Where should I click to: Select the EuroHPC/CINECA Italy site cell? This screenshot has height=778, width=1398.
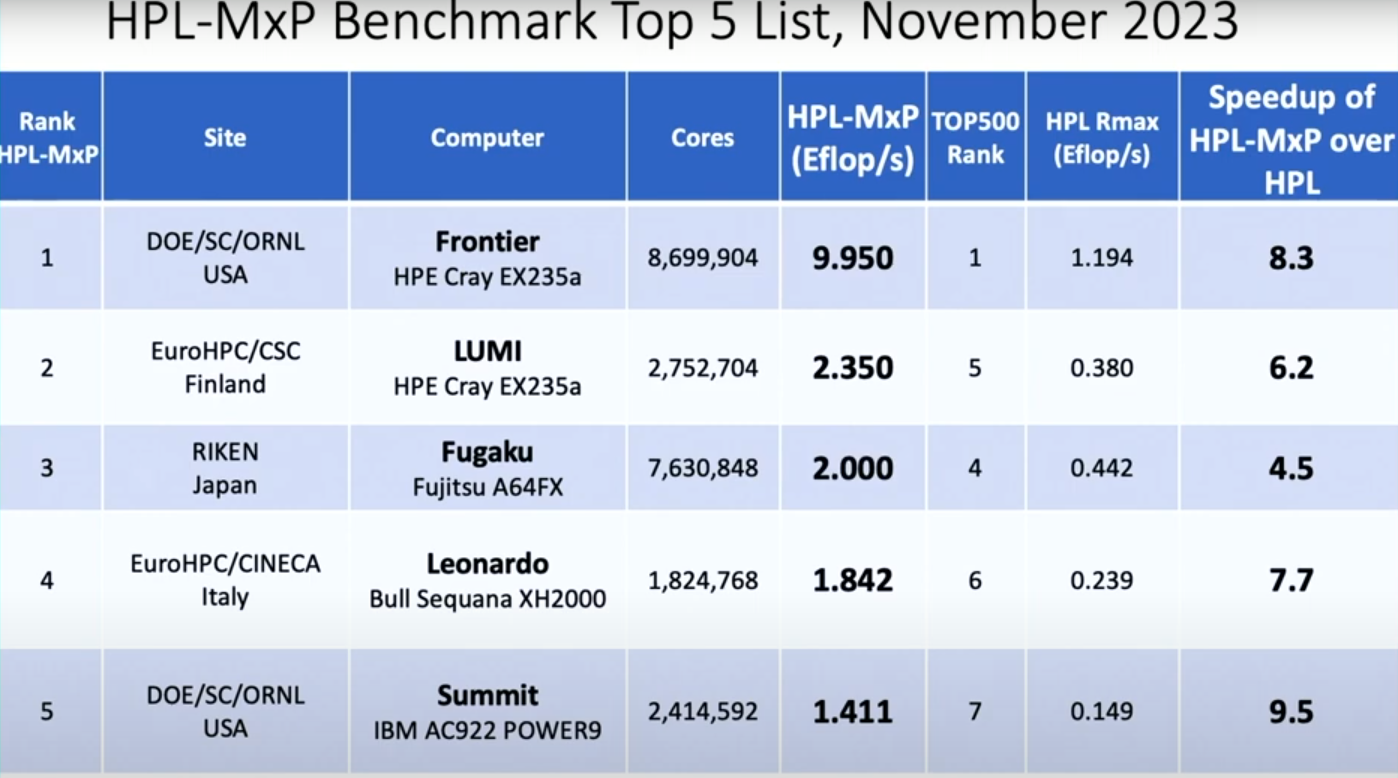(x=225, y=580)
